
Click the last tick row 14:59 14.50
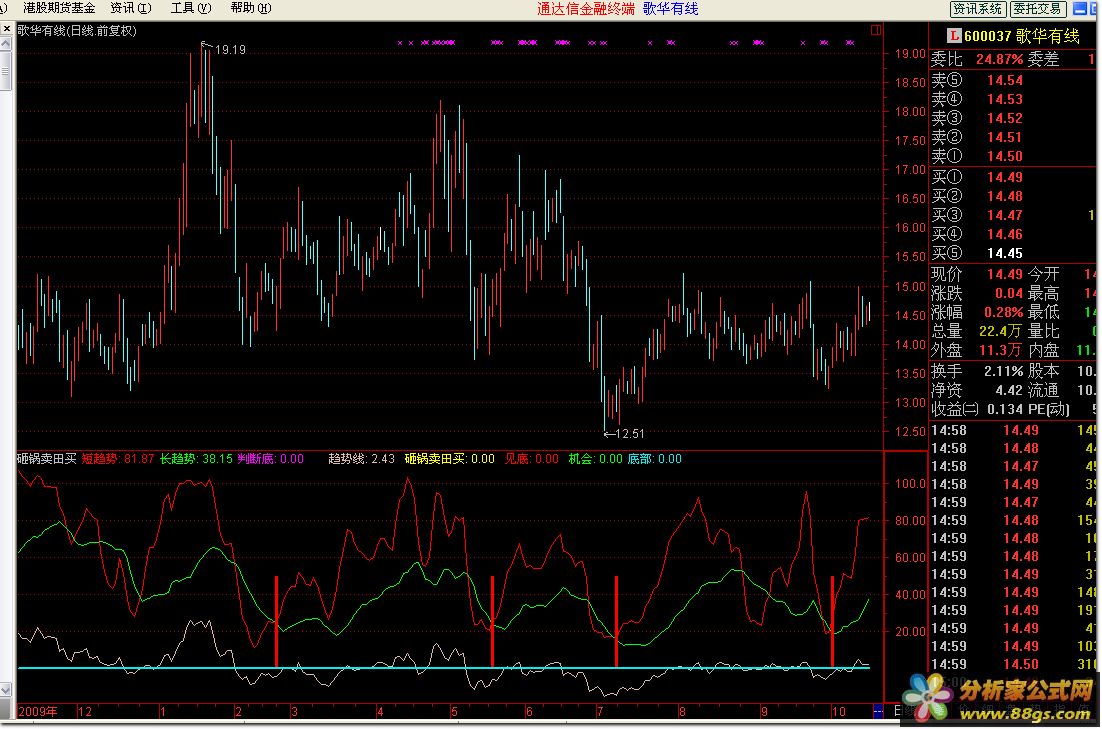[1013, 664]
